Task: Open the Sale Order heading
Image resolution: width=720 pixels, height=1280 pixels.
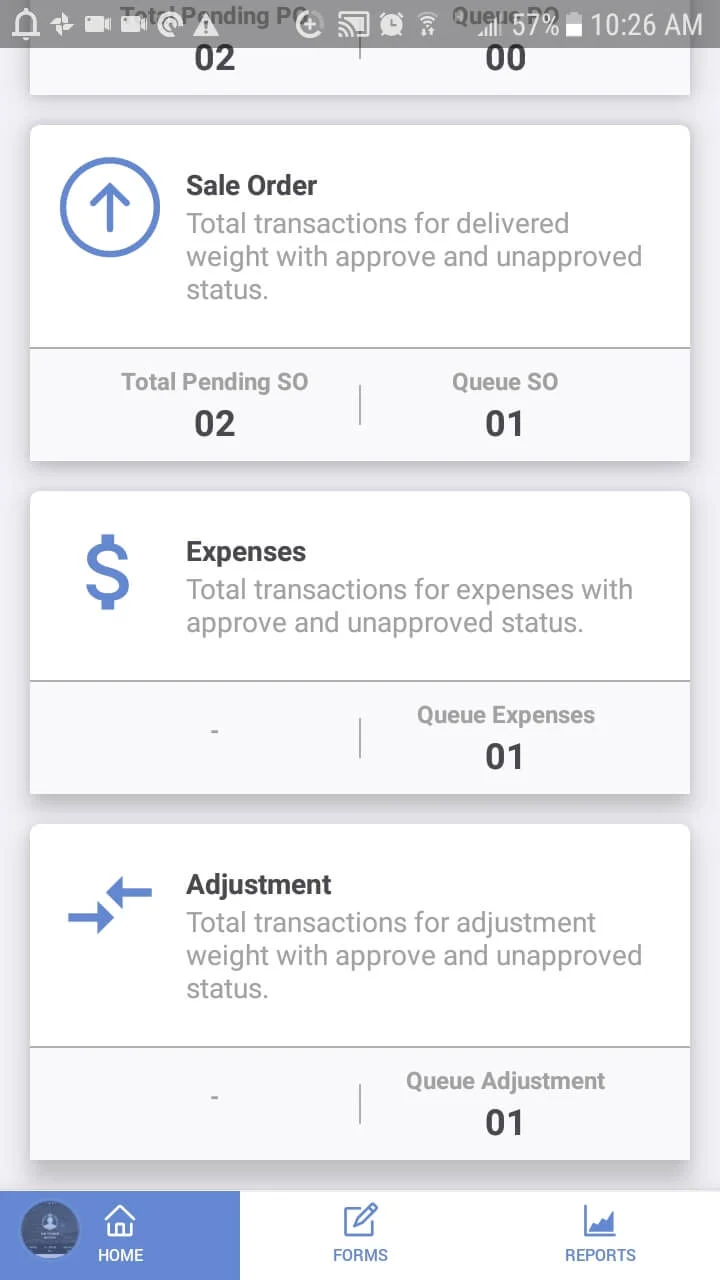Action: [252, 185]
